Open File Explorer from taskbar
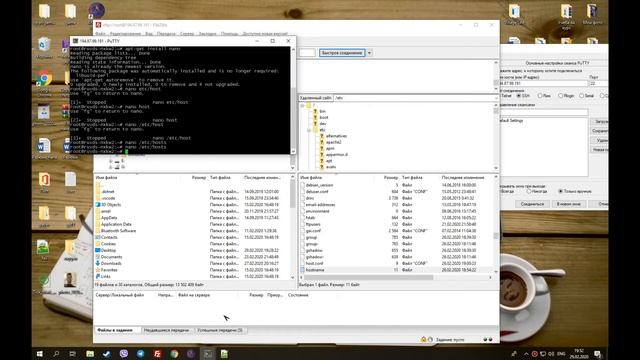 (90, 354)
